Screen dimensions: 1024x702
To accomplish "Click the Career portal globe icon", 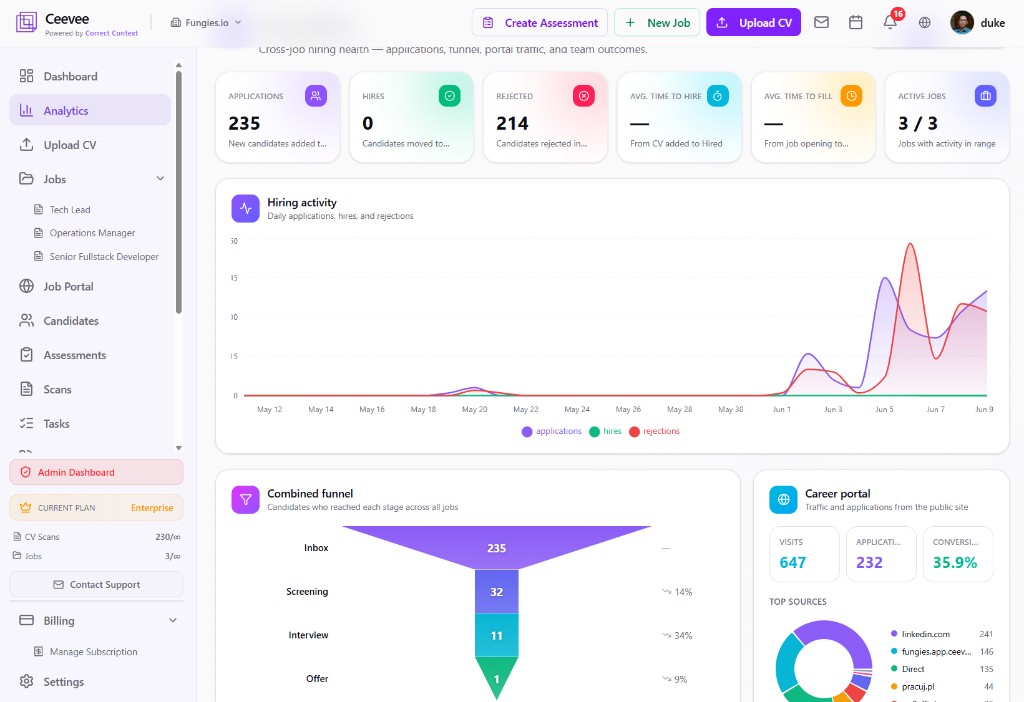I will click(x=783, y=500).
